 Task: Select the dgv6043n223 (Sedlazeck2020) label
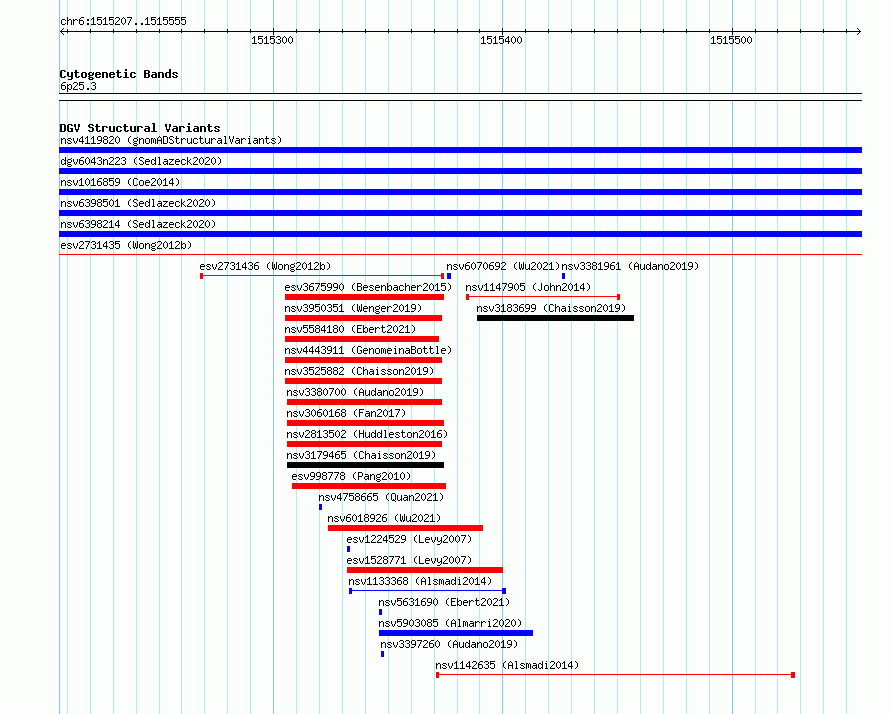[141, 161]
